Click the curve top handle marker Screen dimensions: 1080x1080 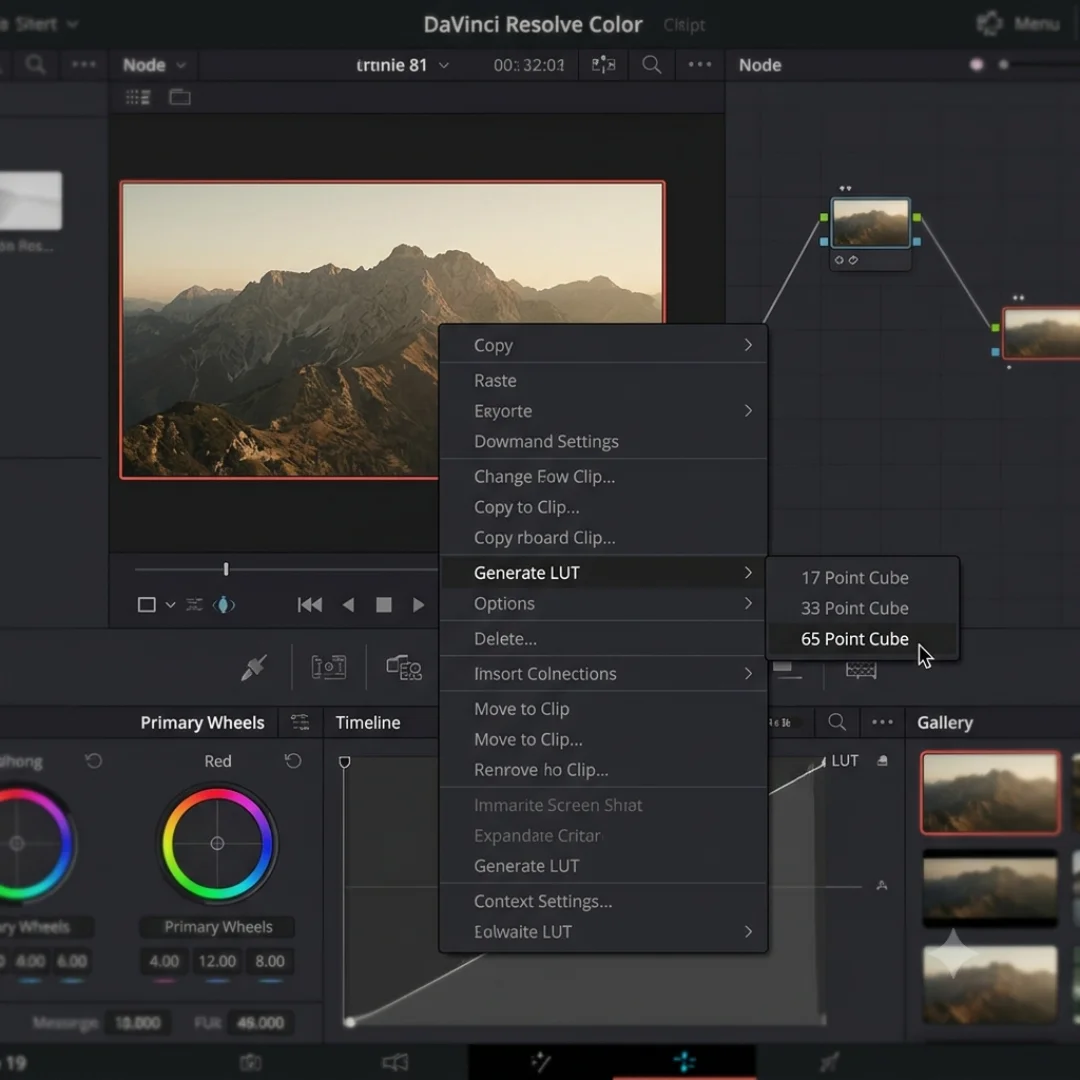[344, 762]
